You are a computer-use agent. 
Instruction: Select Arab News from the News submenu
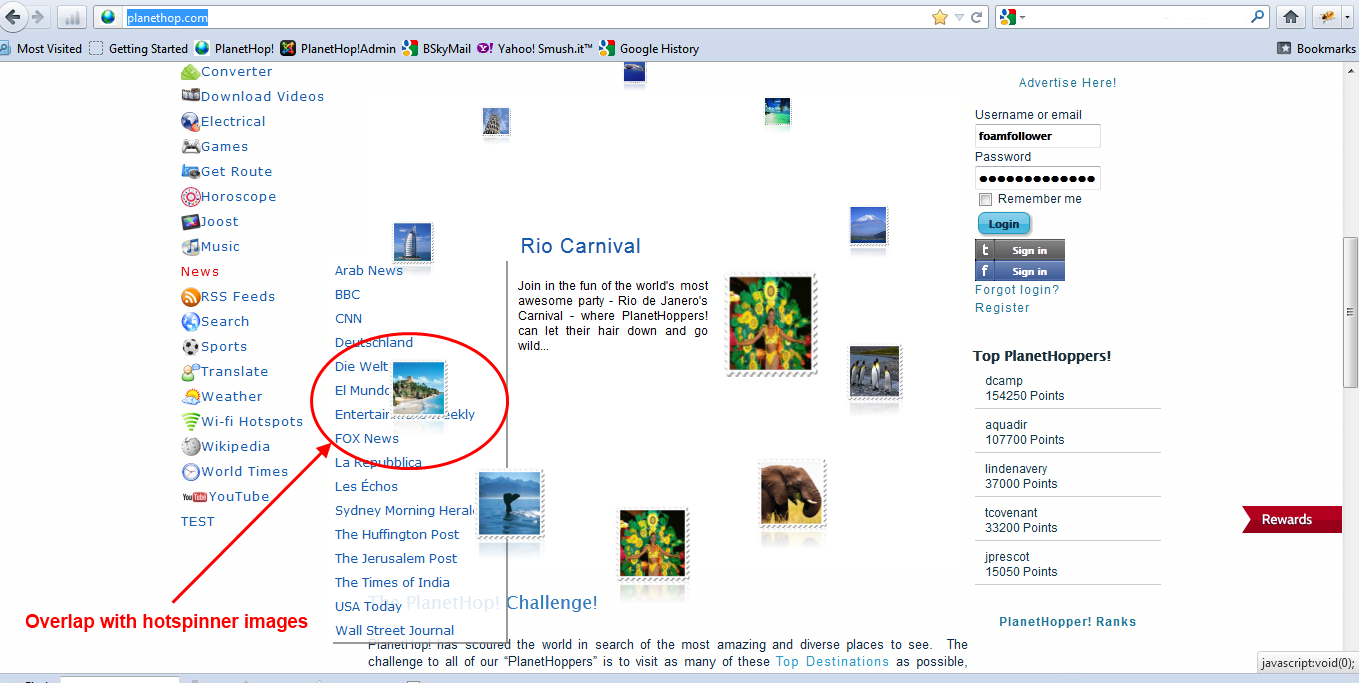coord(369,271)
